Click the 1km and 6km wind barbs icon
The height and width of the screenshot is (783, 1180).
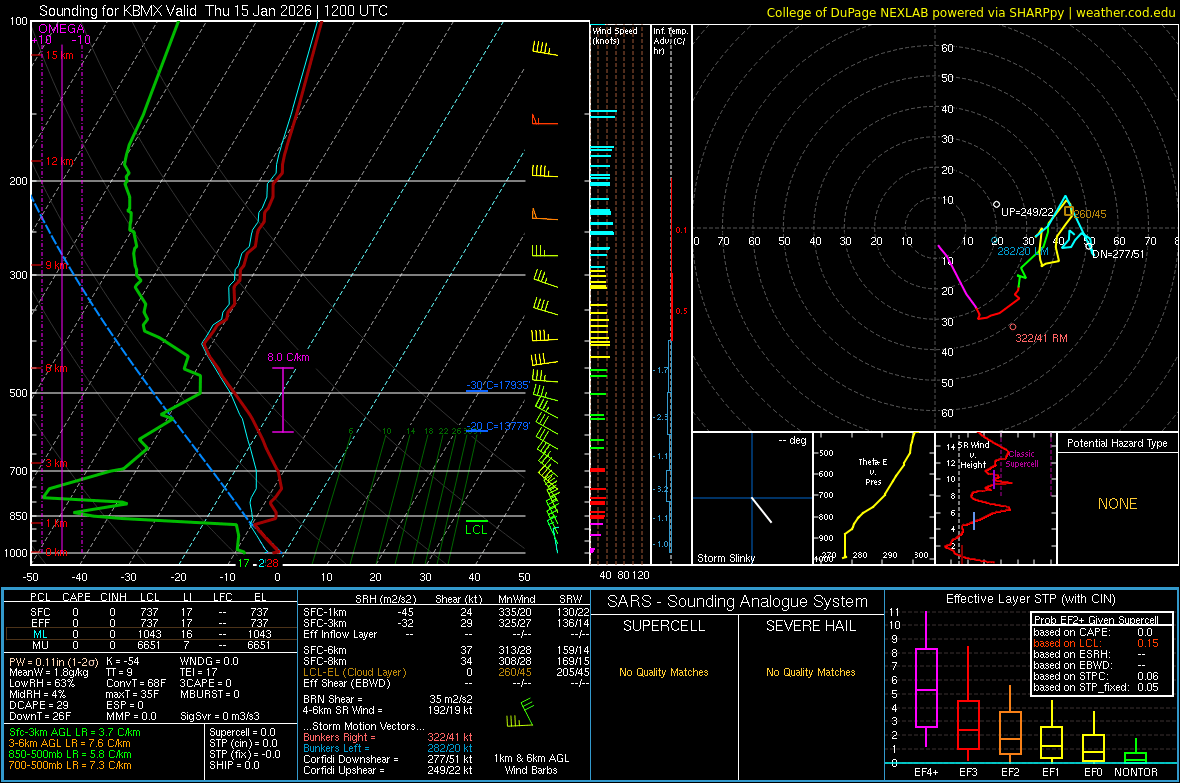click(520, 713)
